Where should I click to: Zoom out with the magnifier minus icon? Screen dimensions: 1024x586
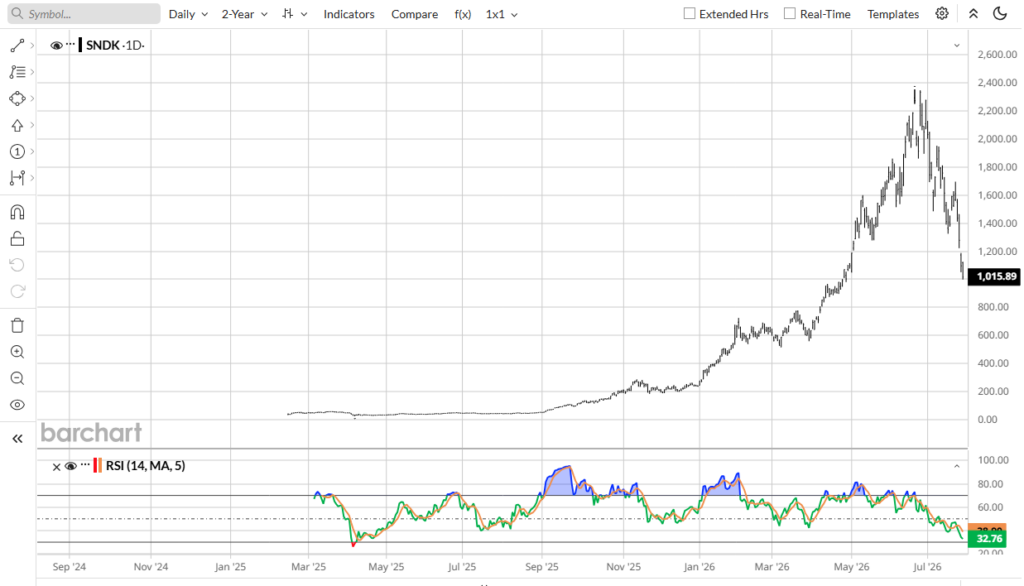(17, 378)
